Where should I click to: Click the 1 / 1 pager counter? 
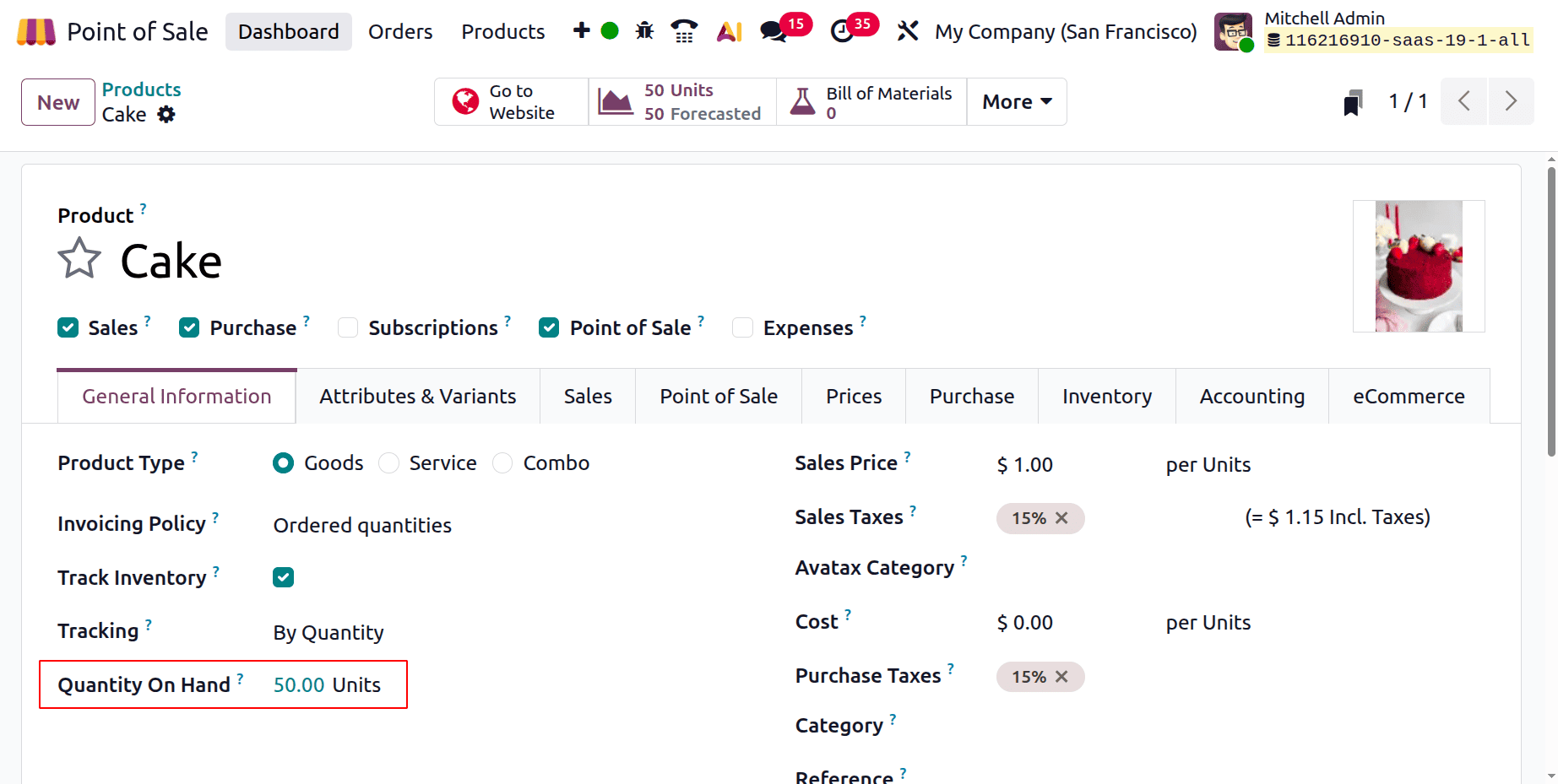point(1408,101)
